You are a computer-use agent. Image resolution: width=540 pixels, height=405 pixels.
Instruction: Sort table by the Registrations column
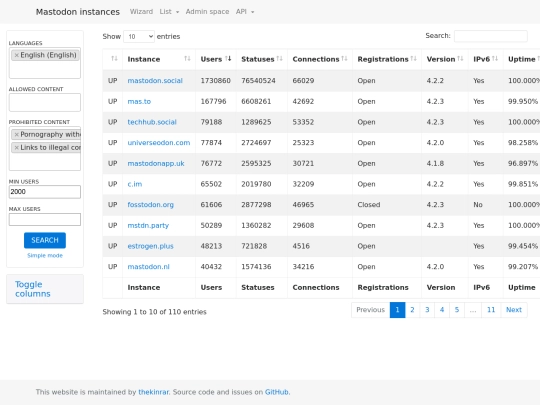tap(387, 59)
